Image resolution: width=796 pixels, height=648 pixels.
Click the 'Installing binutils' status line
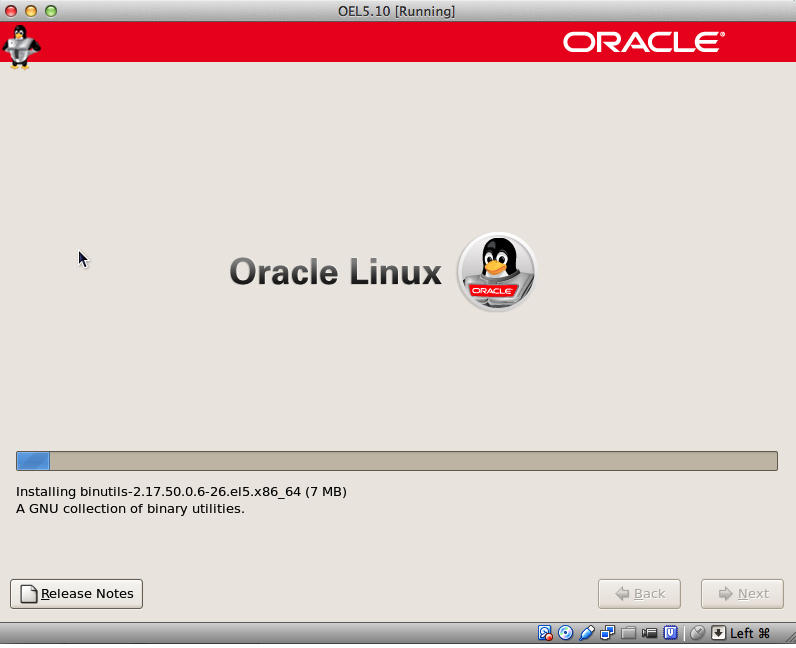point(181,492)
